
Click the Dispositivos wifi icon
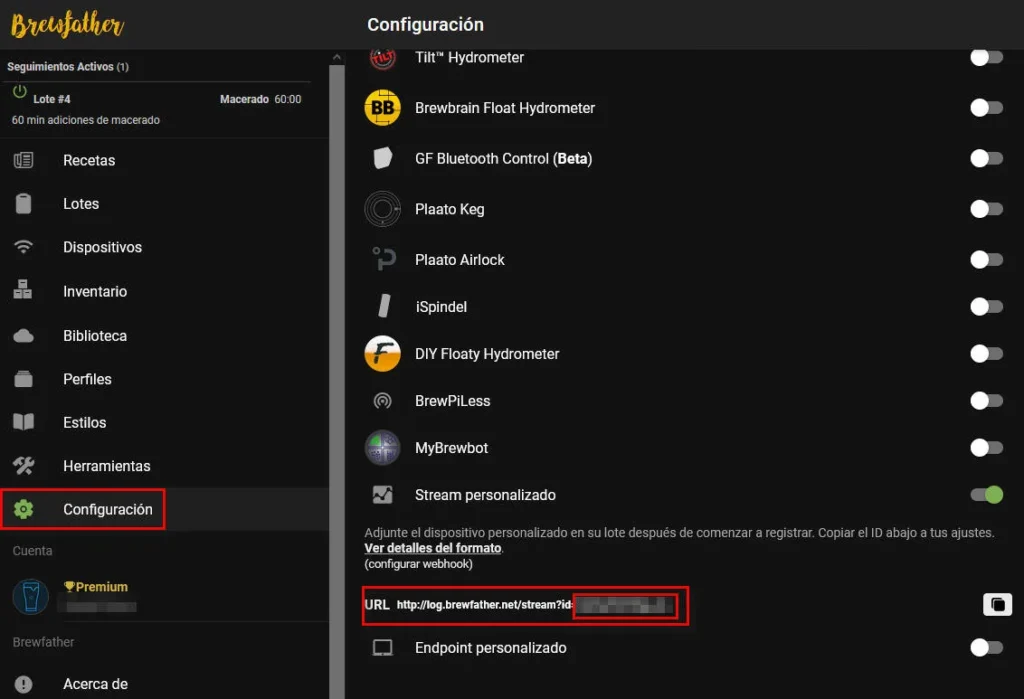pos(24,247)
